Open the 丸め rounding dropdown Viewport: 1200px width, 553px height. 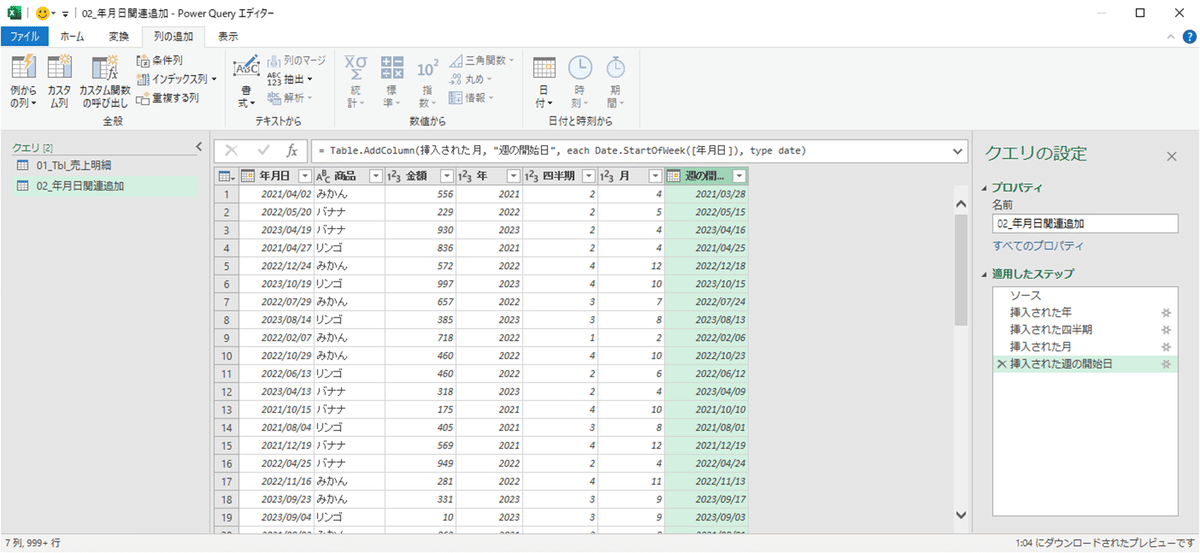pyautogui.click(x=471, y=79)
